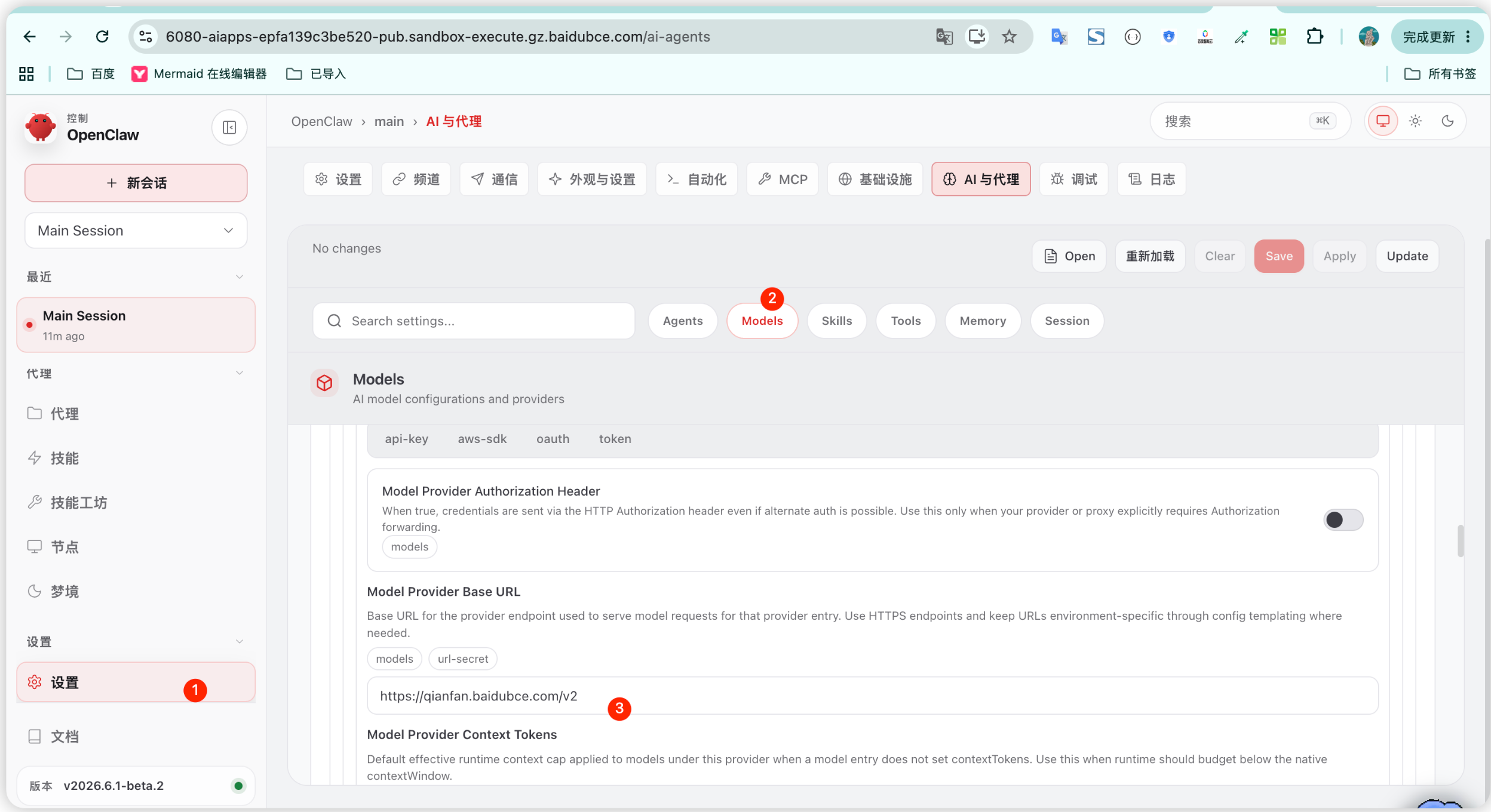Screen dimensions: 1491x812
Task: Open the 已导入 bookmark folder
Action: tap(316, 74)
